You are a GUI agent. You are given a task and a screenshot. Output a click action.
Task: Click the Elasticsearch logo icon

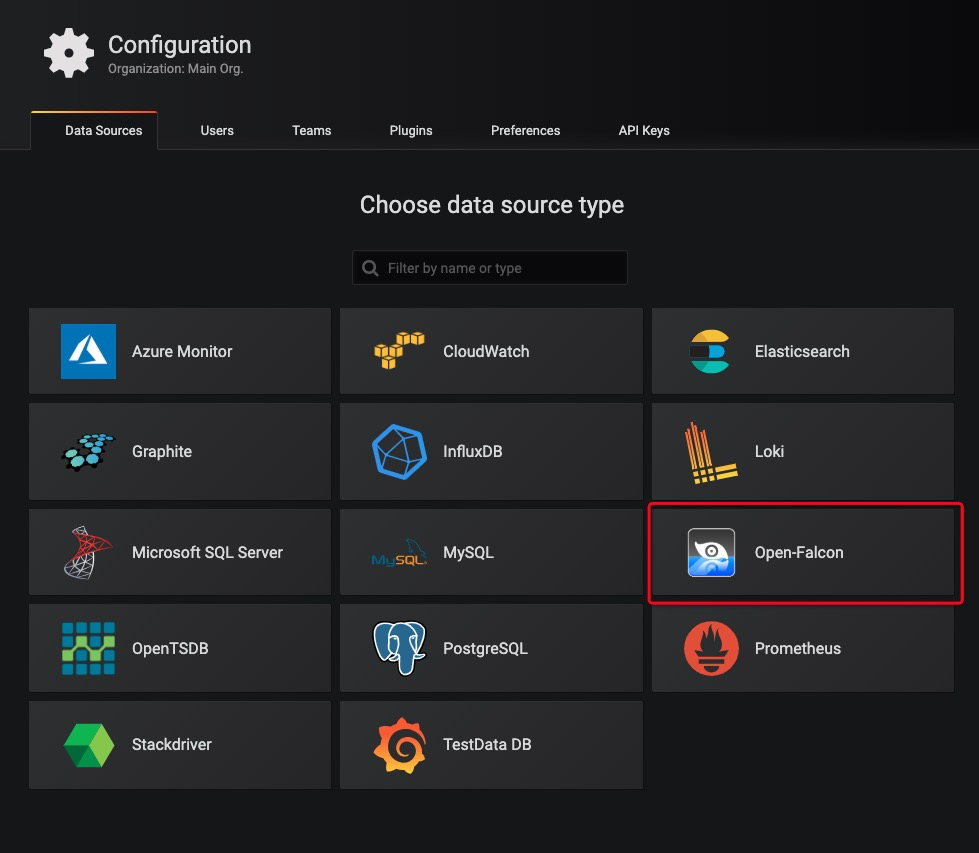pyautogui.click(x=710, y=352)
